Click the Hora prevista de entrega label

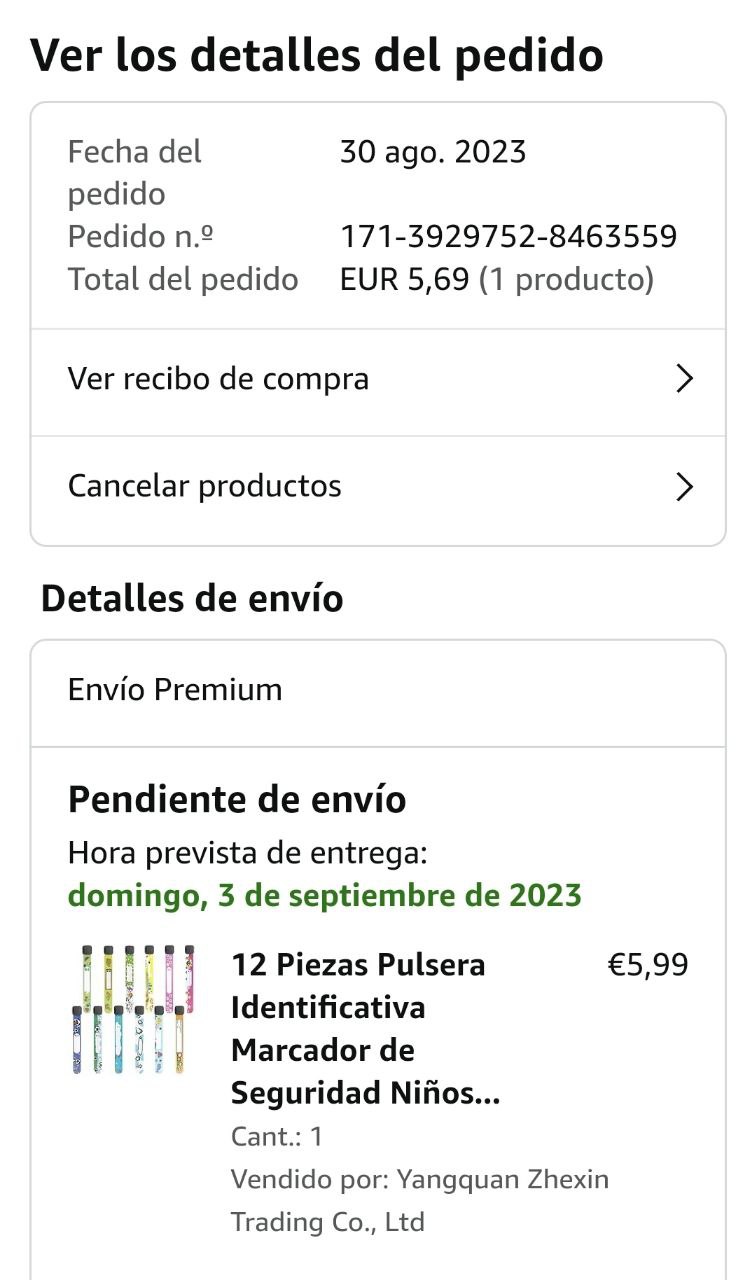point(248,853)
